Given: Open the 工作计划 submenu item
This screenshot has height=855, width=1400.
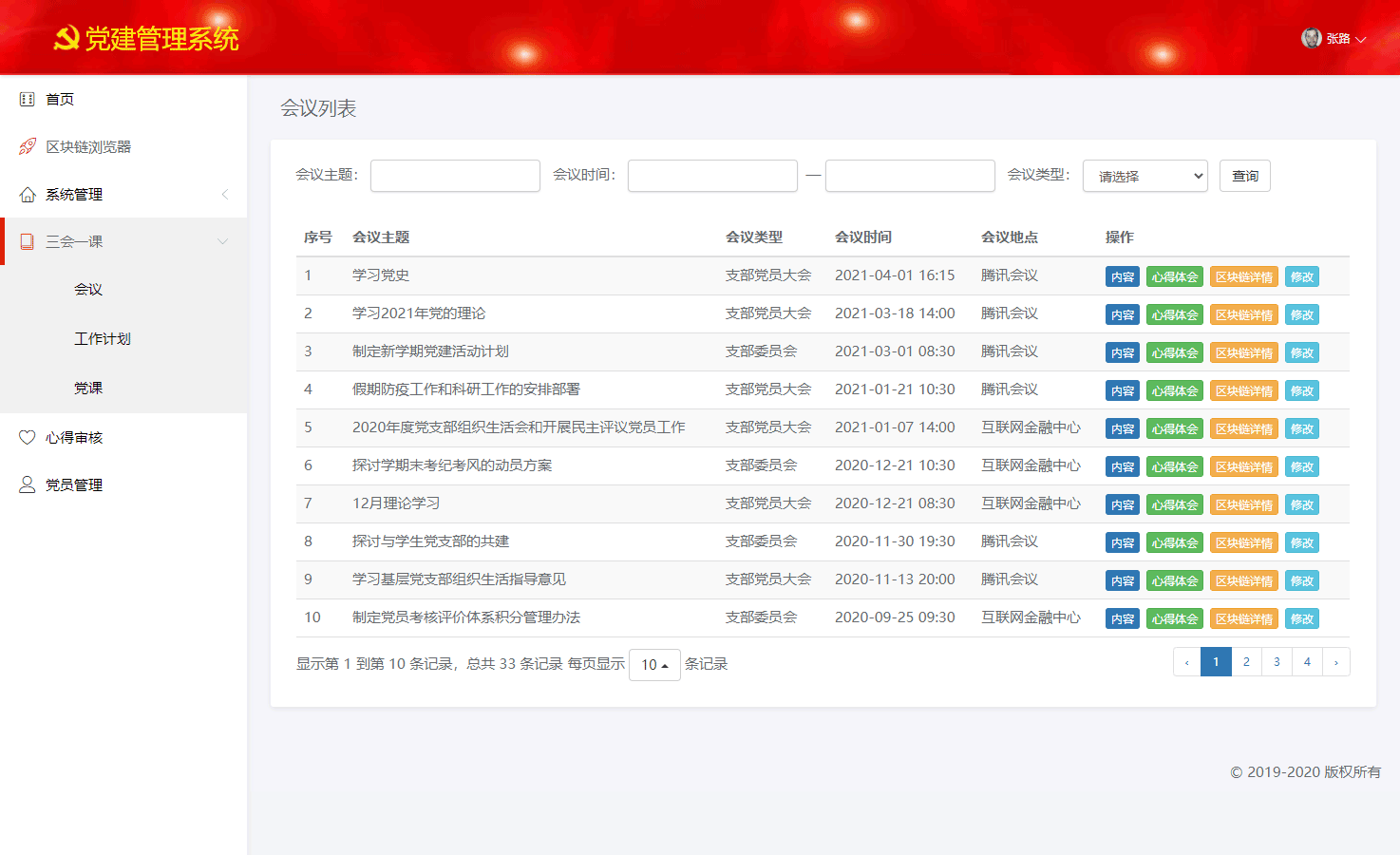Looking at the screenshot, I should point(103,338).
